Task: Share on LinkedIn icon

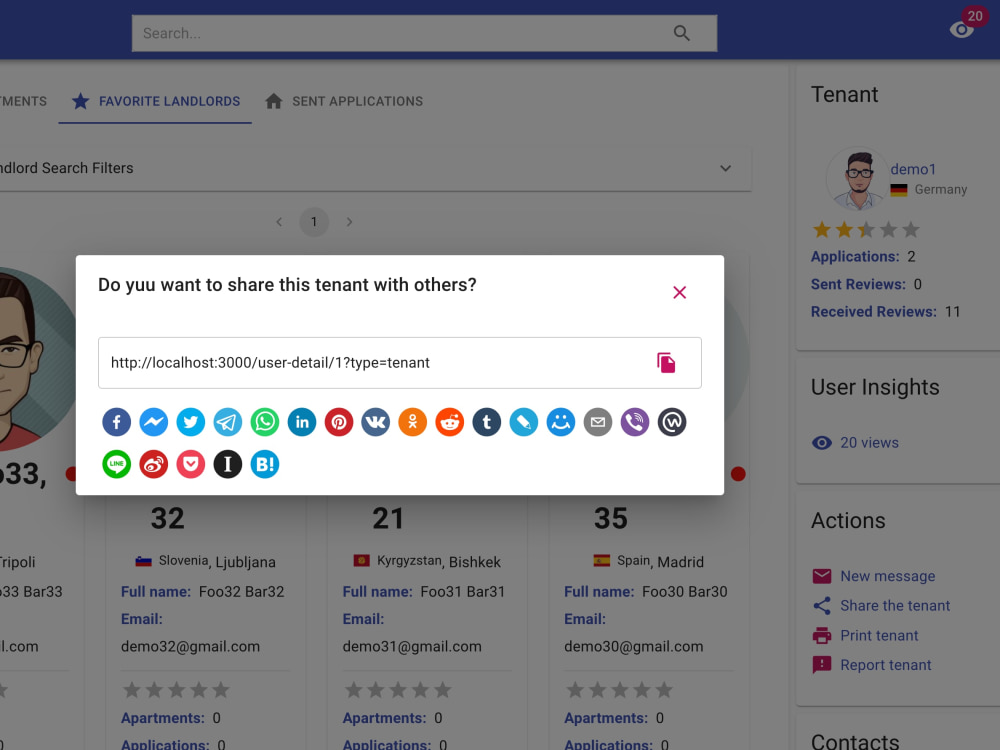Action: click(x=302, y=422)
